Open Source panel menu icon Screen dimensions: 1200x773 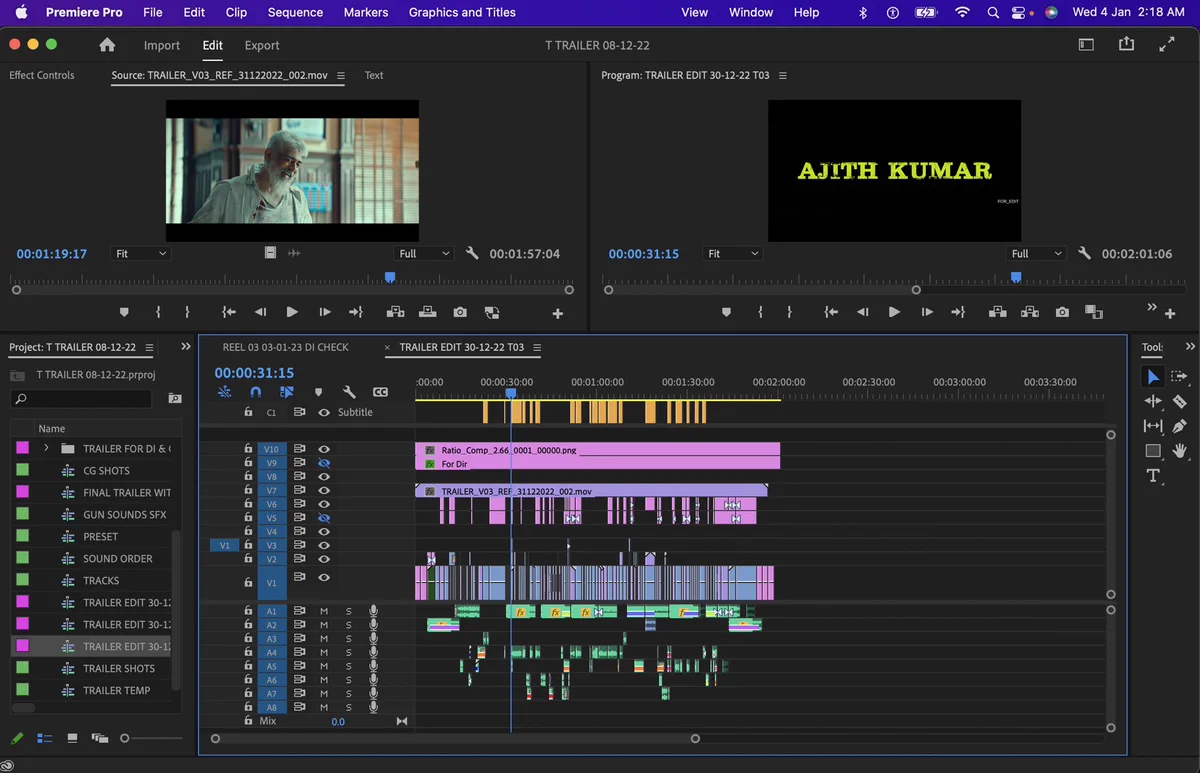coord(341,76)
